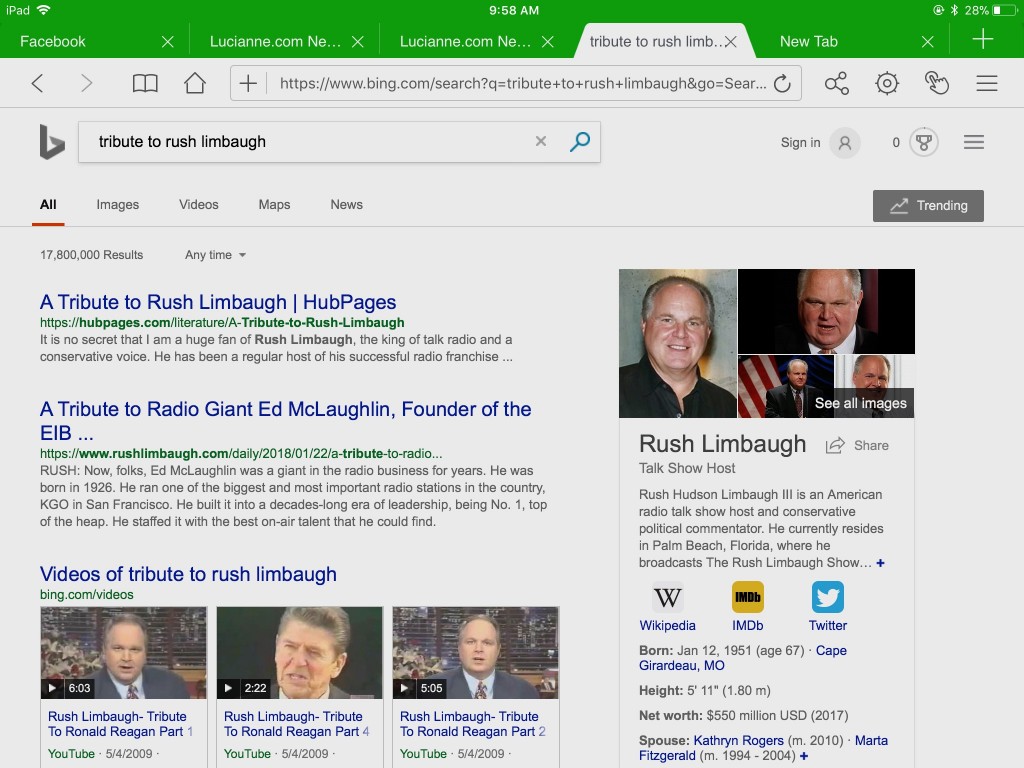Go back to the previous page

click(x=37, y=83)
